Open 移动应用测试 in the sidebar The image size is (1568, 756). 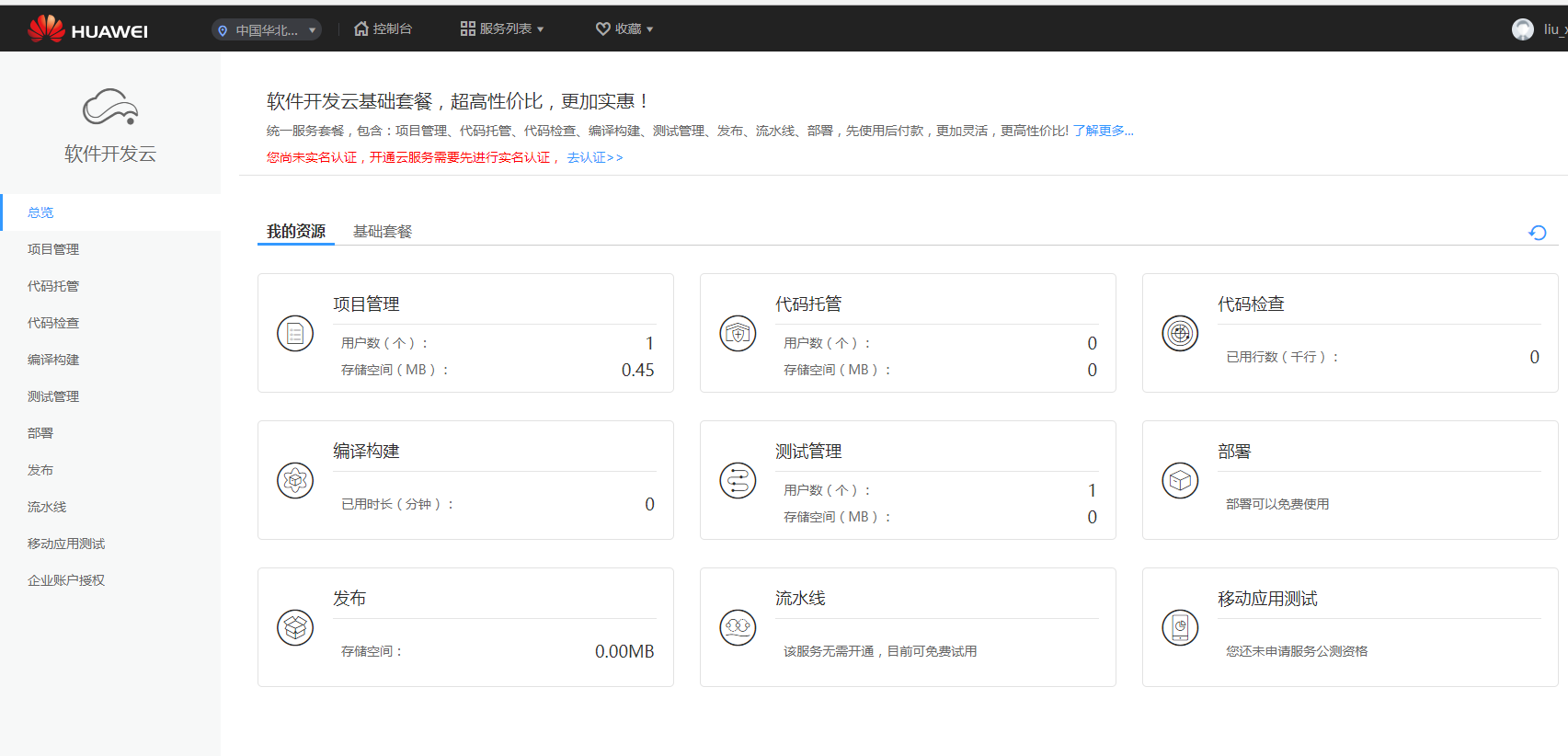(x=66, y=544)
